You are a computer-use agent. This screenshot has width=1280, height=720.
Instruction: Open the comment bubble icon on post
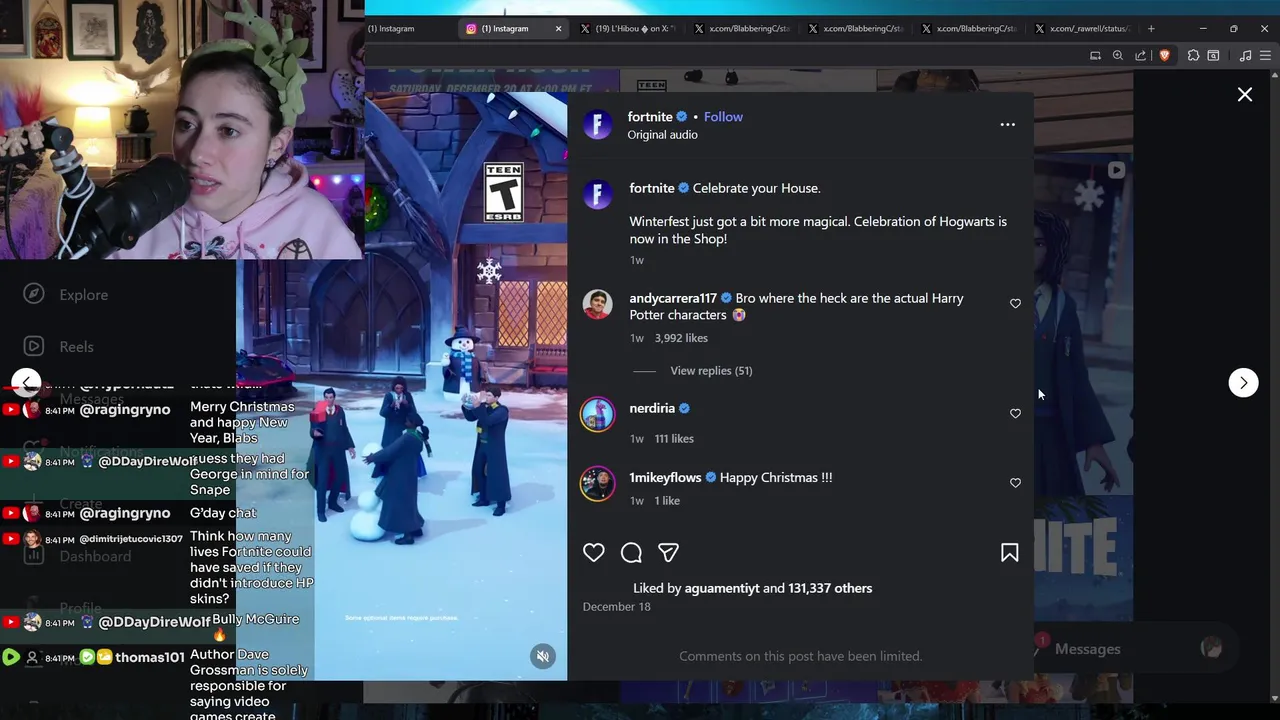point(631,553)
